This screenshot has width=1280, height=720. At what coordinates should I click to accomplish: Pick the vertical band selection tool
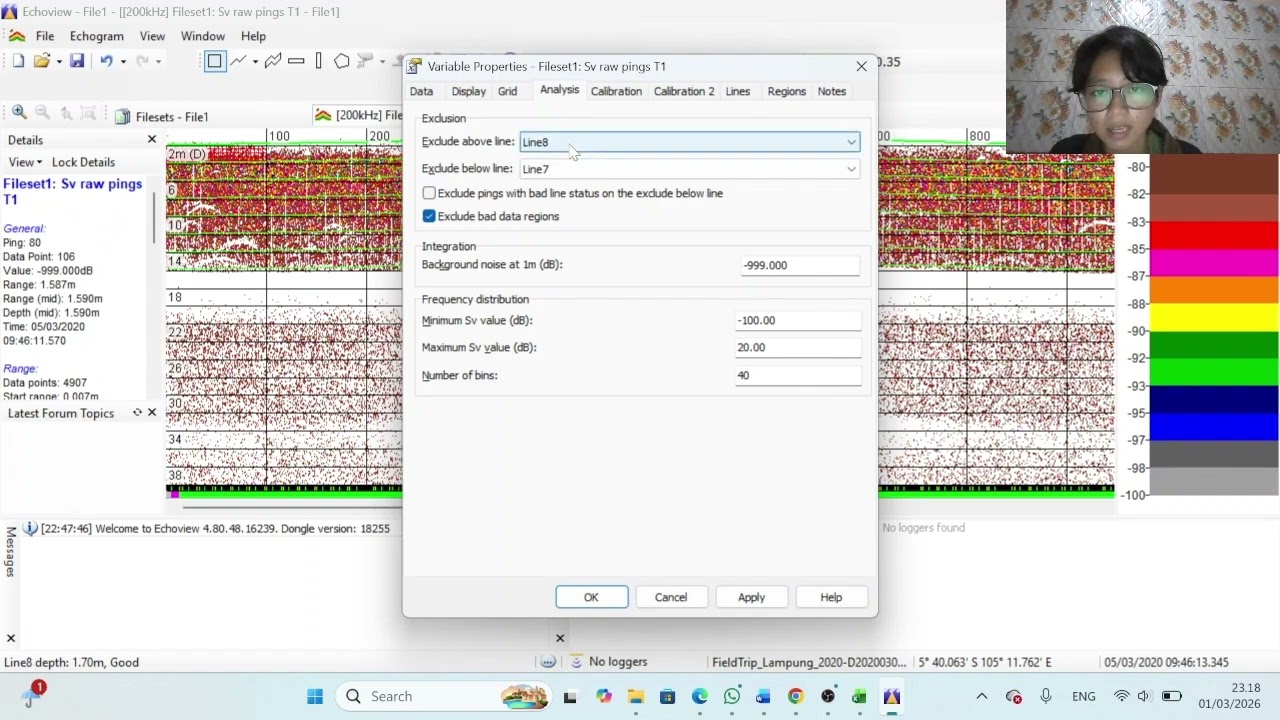coord(319,61)
